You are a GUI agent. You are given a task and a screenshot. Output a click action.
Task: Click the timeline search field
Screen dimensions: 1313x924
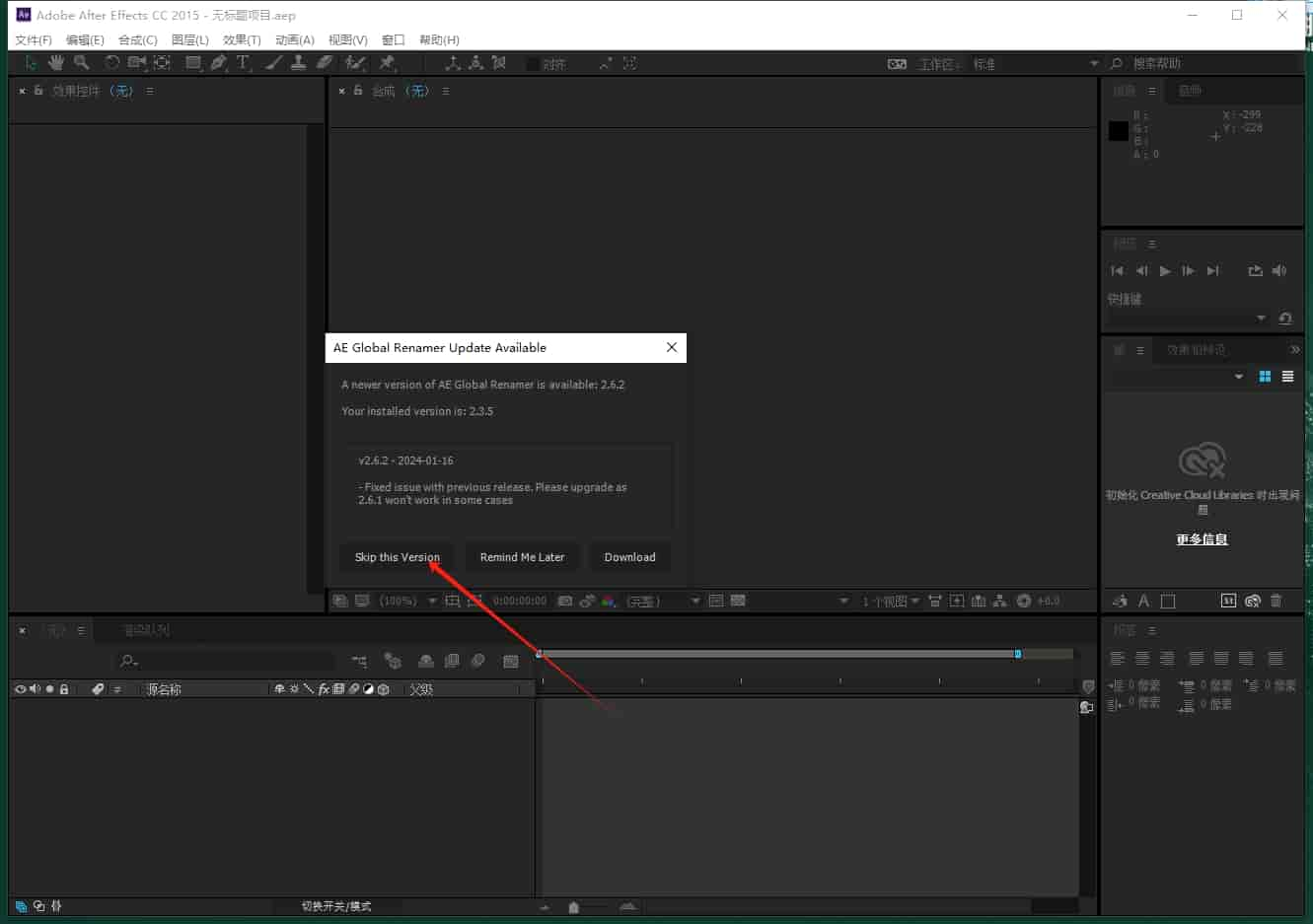pyautogui.click(x=226, y=661)
